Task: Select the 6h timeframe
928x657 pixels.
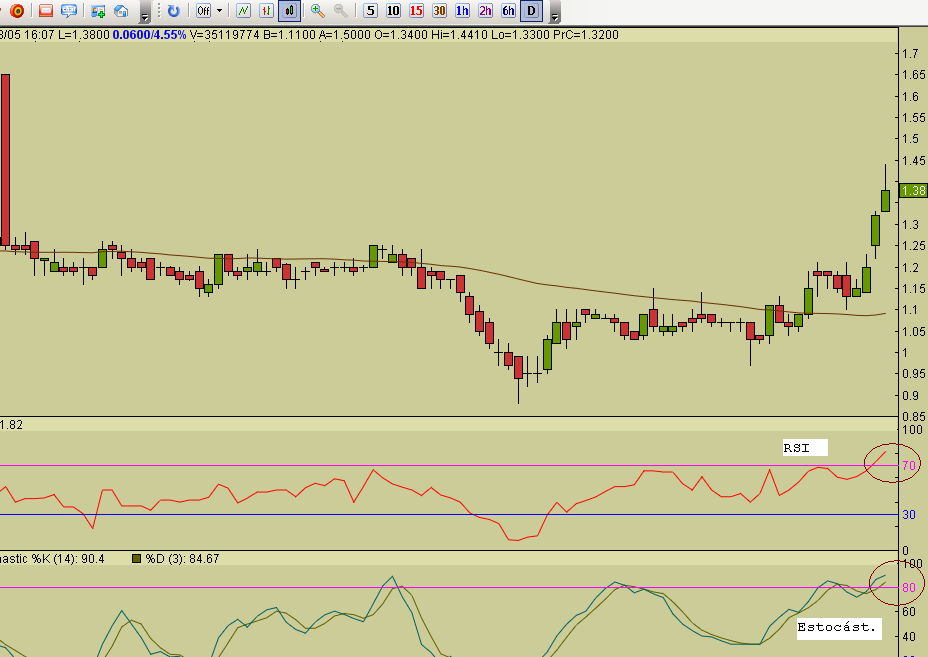Action: (x=508, y=11)
